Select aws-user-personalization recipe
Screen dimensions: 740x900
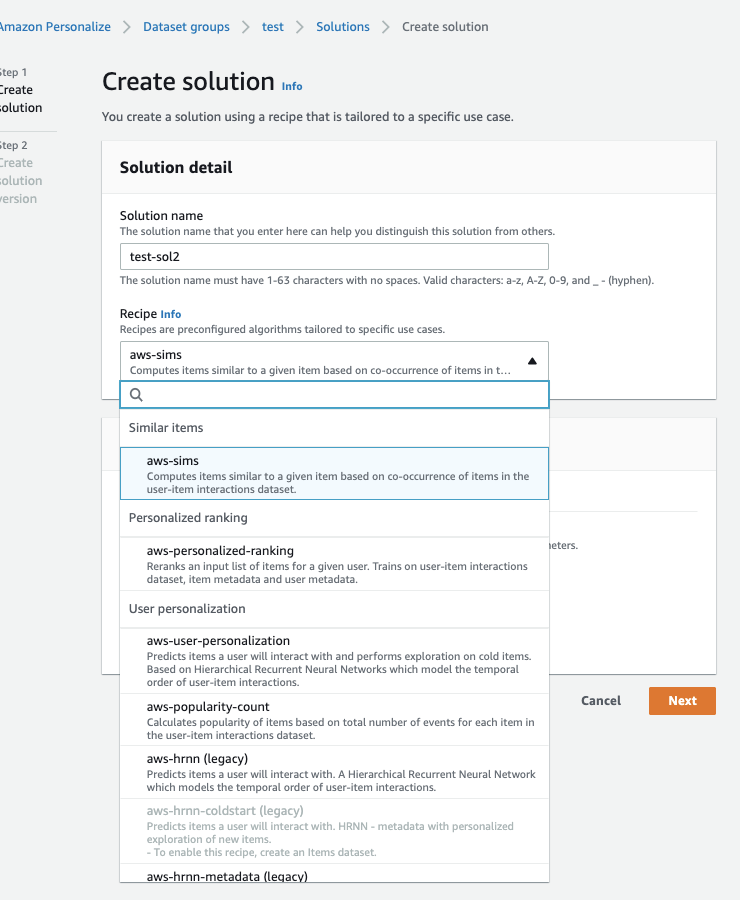click(x=334, y=661)
